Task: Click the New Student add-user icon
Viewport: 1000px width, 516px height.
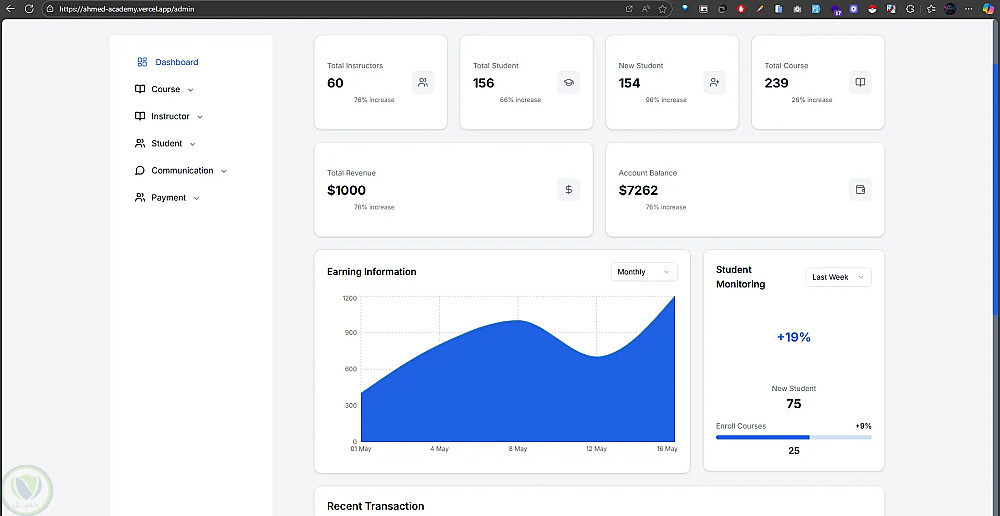Action: coord(714,82)
